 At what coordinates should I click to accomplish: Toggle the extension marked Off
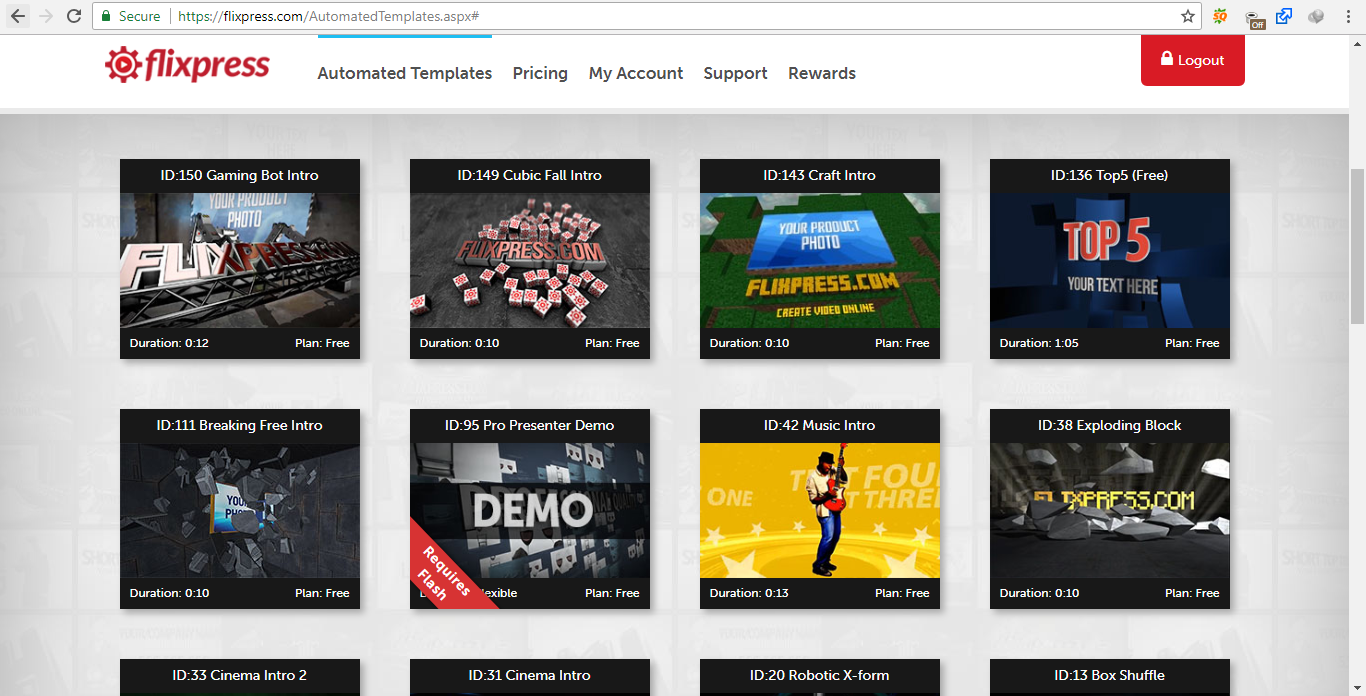coord(1253,16)
